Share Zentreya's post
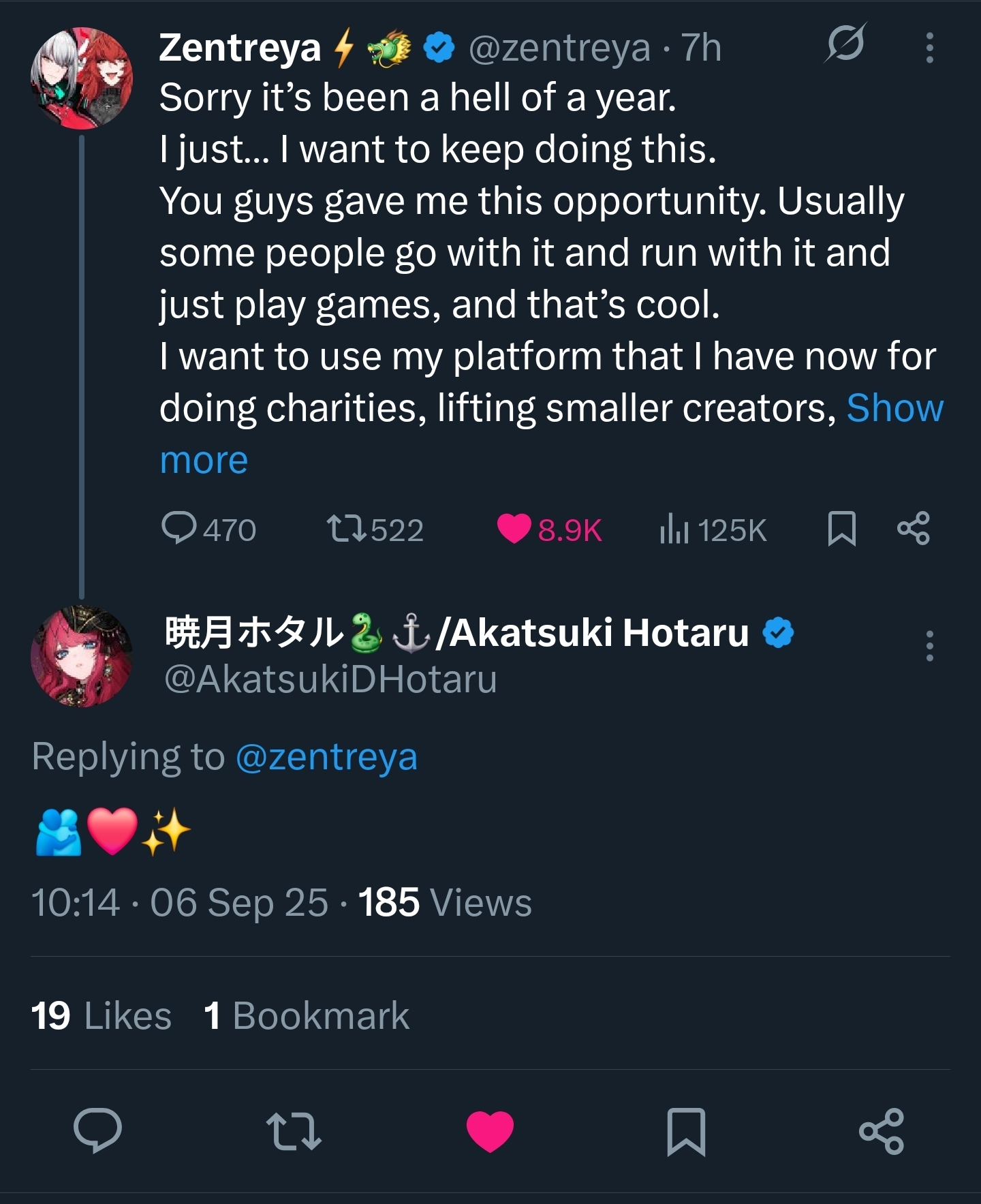This screenshot has width=981, height=1204. coord(913,529)
